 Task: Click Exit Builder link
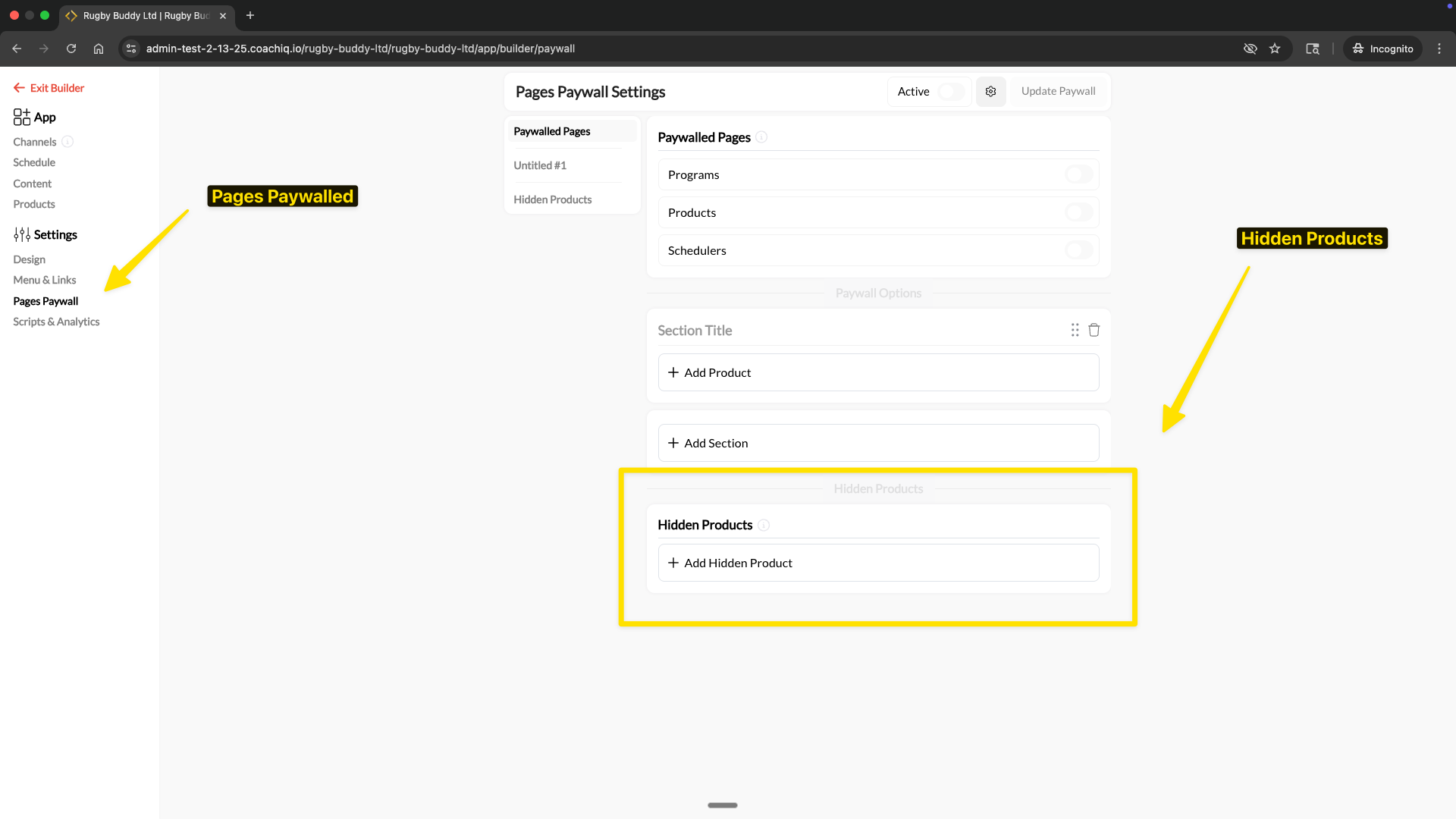click(x=49, y=88)
